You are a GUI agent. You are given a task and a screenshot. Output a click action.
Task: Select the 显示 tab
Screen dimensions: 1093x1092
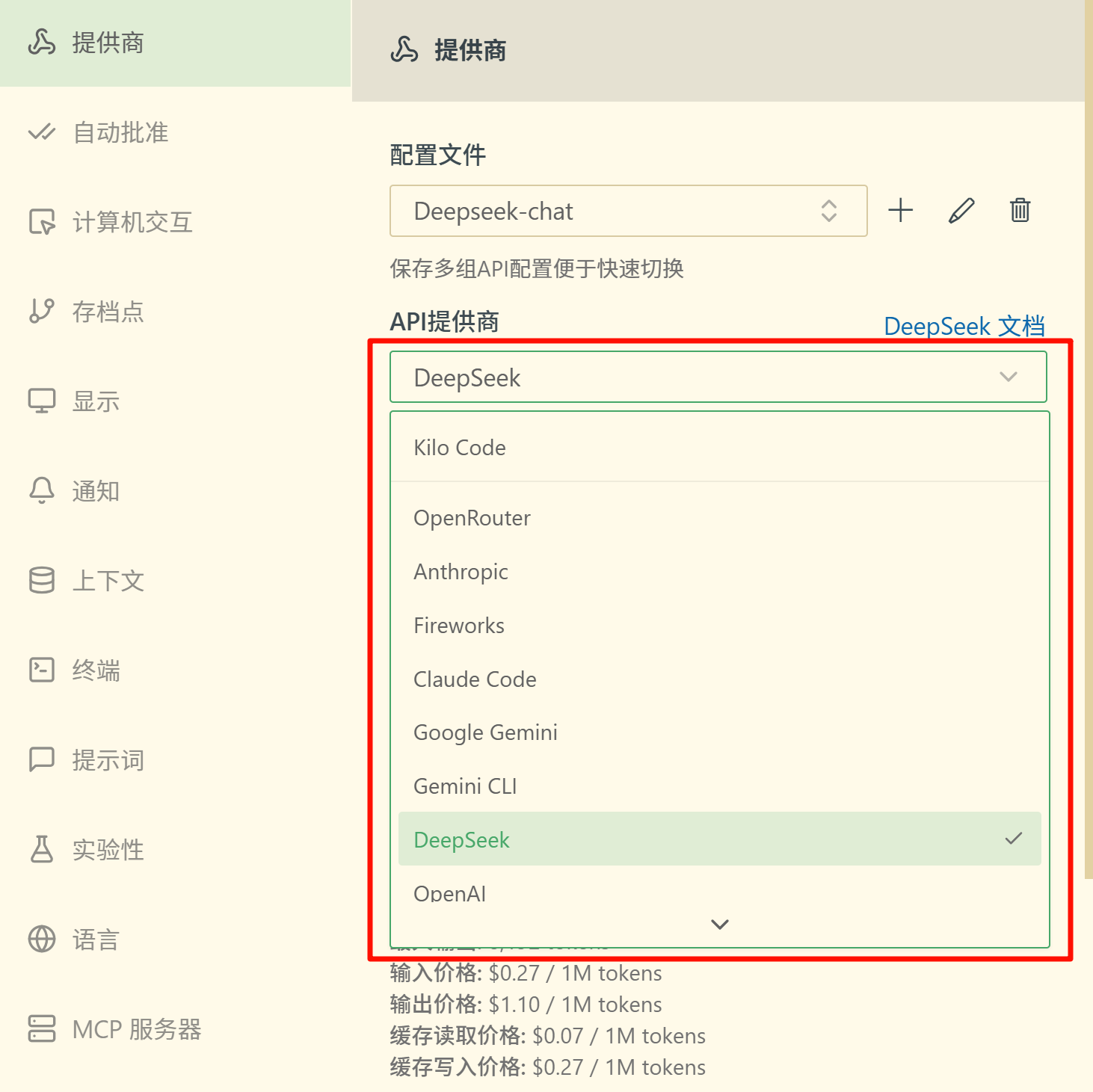(x=176, y=401)
